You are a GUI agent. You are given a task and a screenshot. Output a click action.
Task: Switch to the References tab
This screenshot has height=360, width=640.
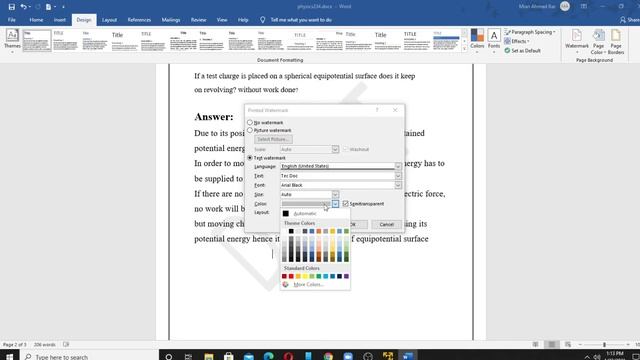click(139, 20)
